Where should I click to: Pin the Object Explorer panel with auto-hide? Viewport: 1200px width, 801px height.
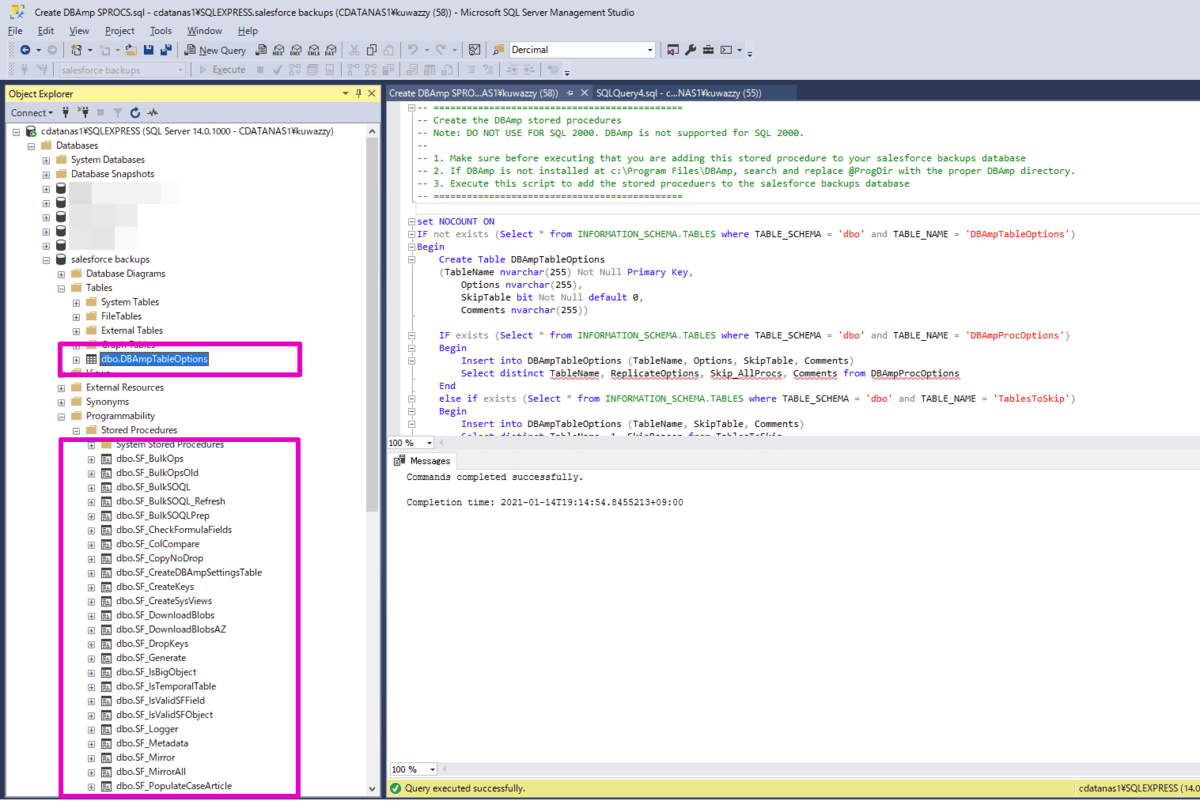[x=358, y=93]
